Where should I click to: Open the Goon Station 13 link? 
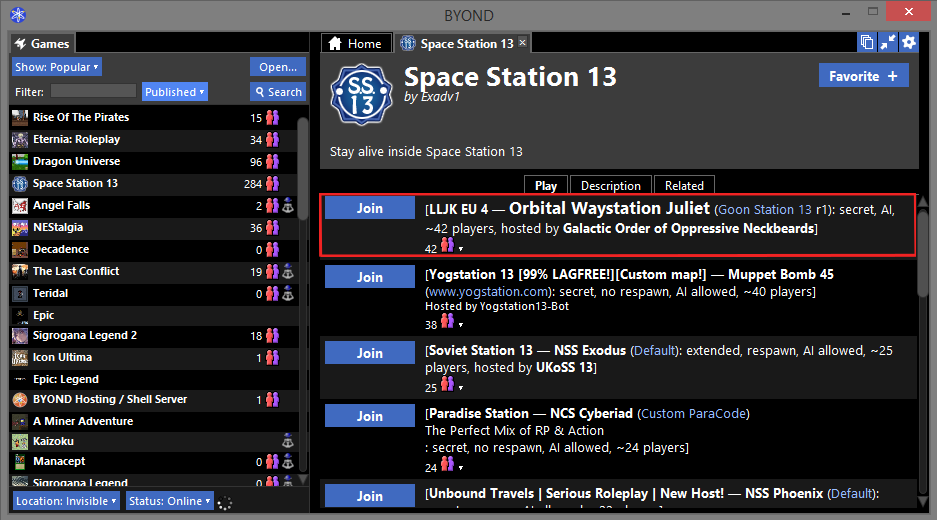765,210
